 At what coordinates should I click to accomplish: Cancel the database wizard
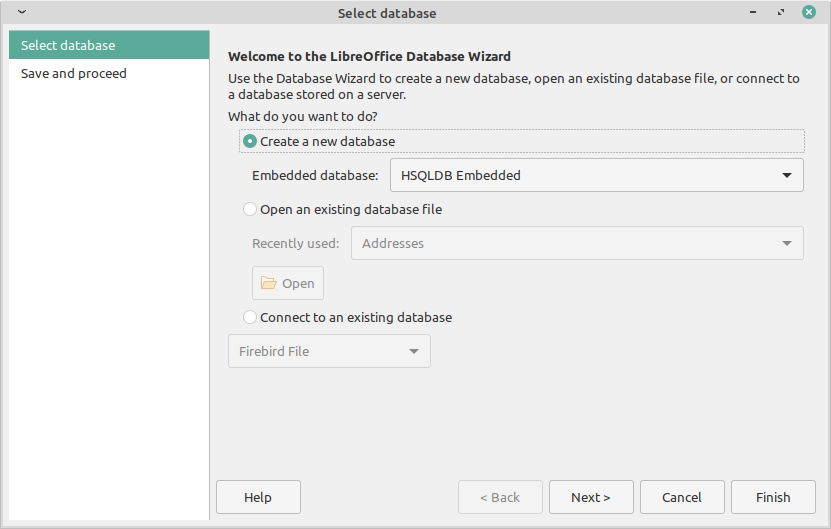coord(681,497)
